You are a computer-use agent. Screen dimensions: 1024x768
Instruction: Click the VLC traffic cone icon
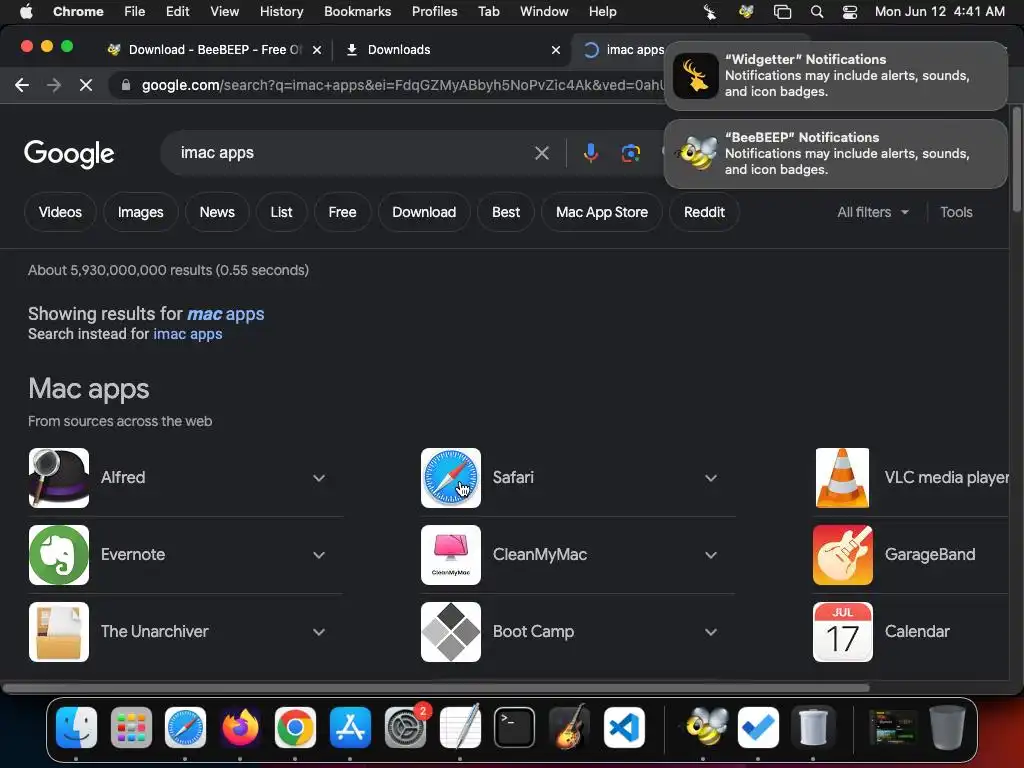[842, 477]
